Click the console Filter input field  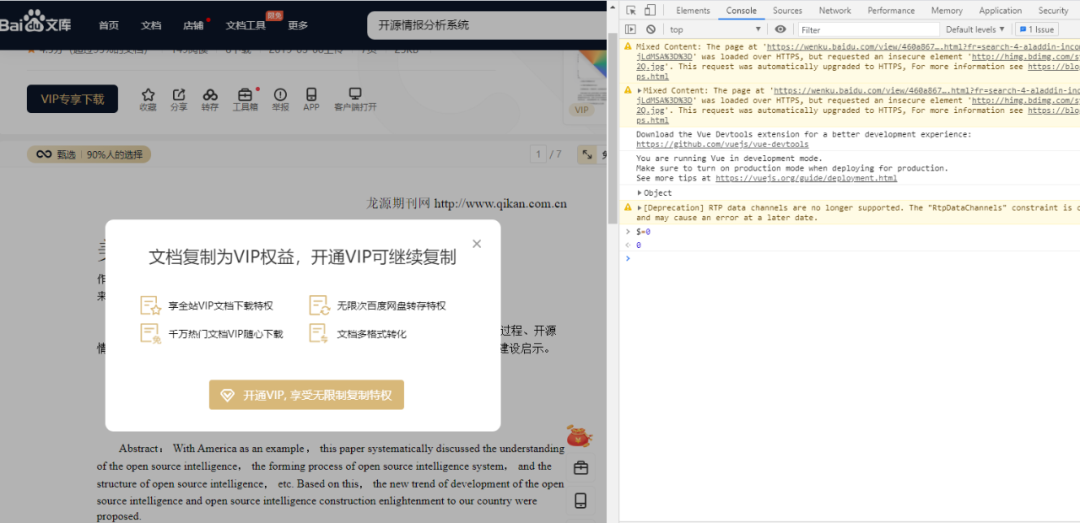(865, 30)
